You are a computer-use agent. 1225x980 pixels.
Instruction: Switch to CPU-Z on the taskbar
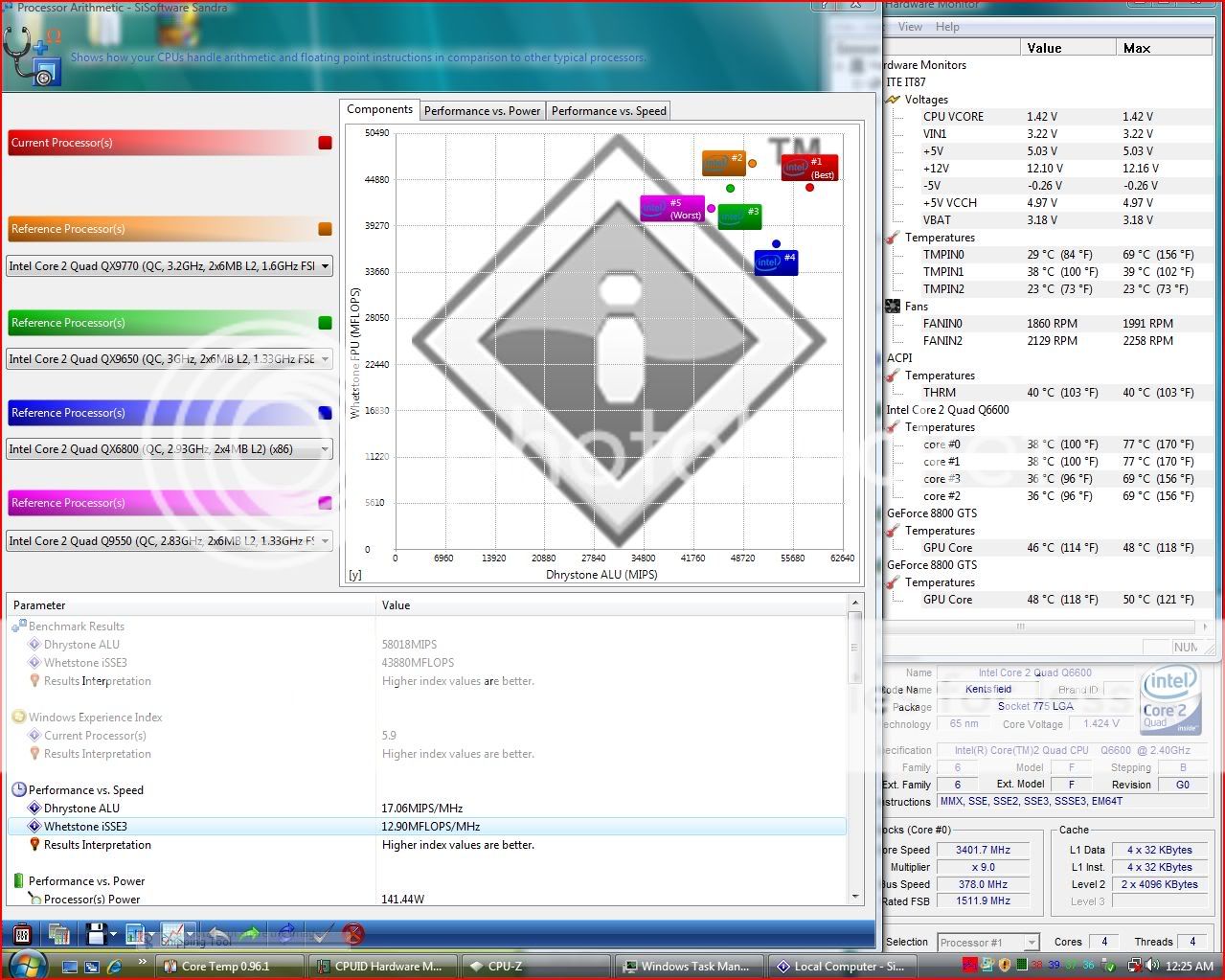tap(536, 966)
